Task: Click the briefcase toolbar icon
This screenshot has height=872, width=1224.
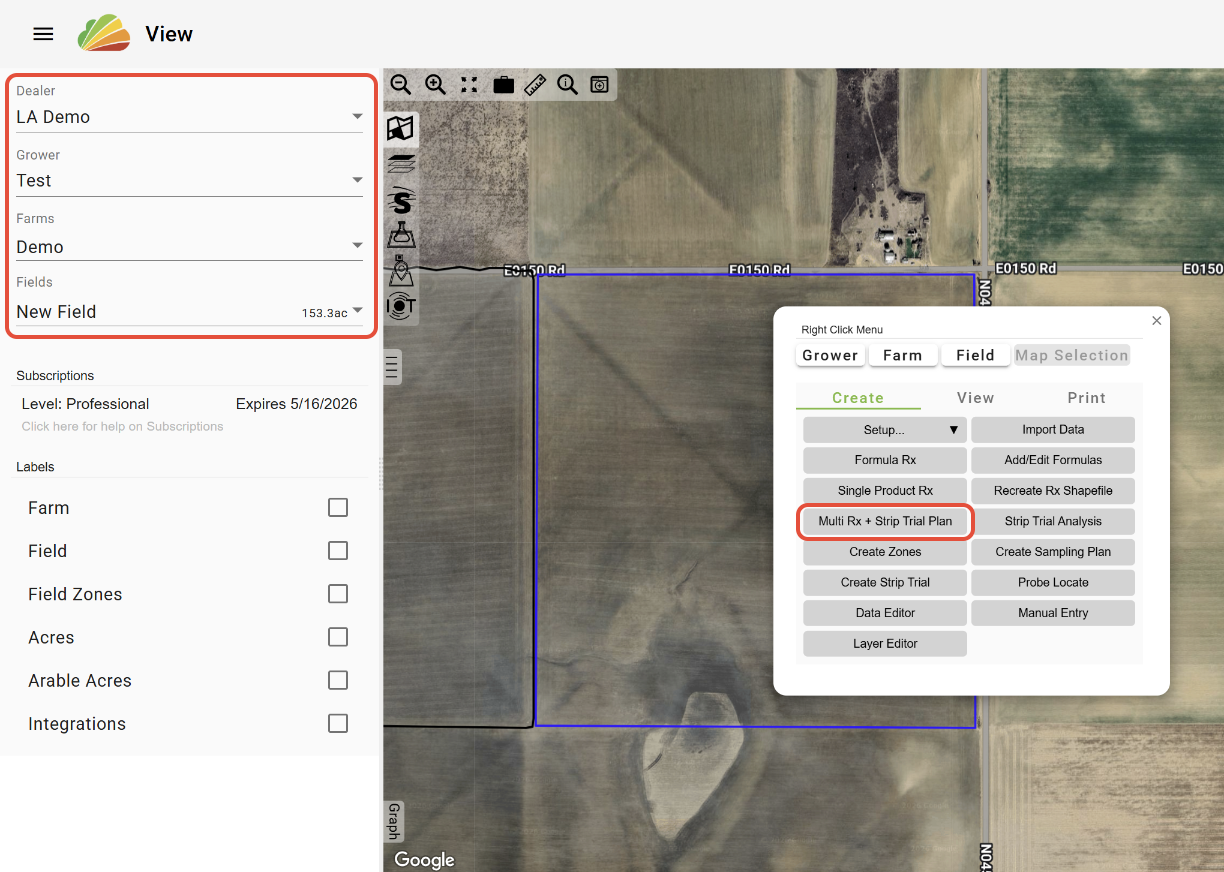Action: [x=503, y=85]
